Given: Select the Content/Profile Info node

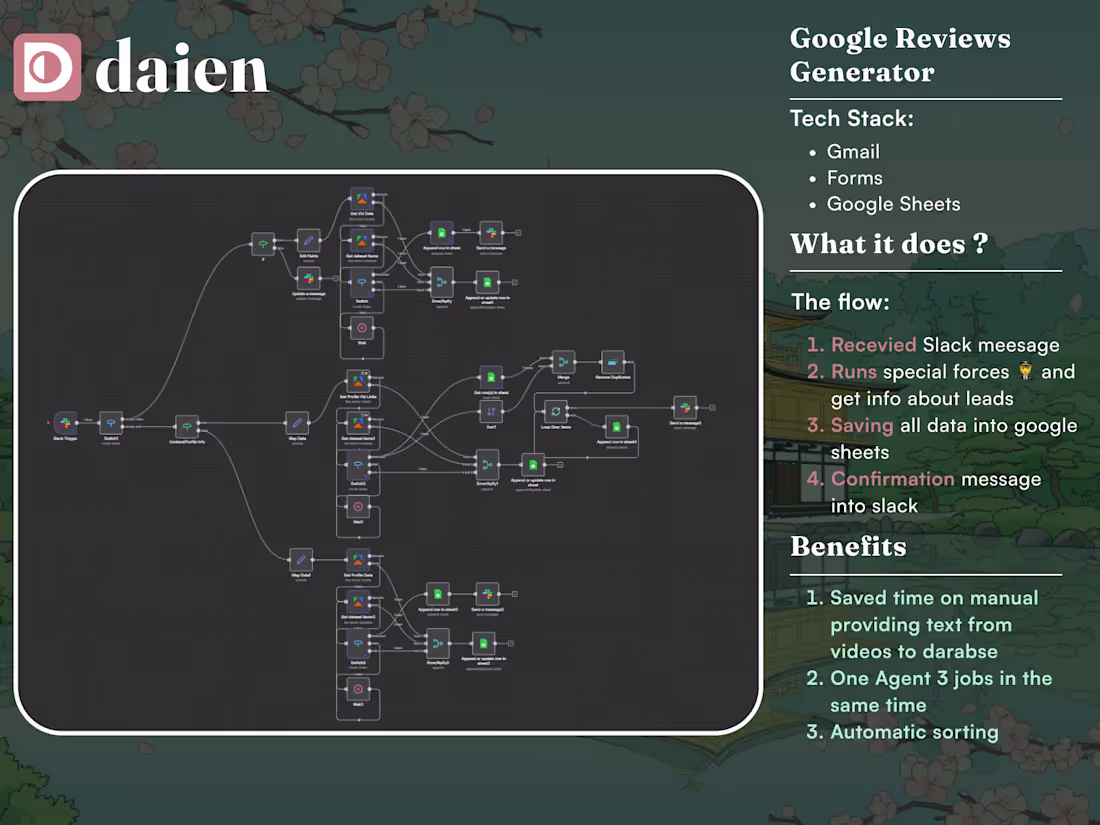Looking at the screenshot, I should coord(187,426).
